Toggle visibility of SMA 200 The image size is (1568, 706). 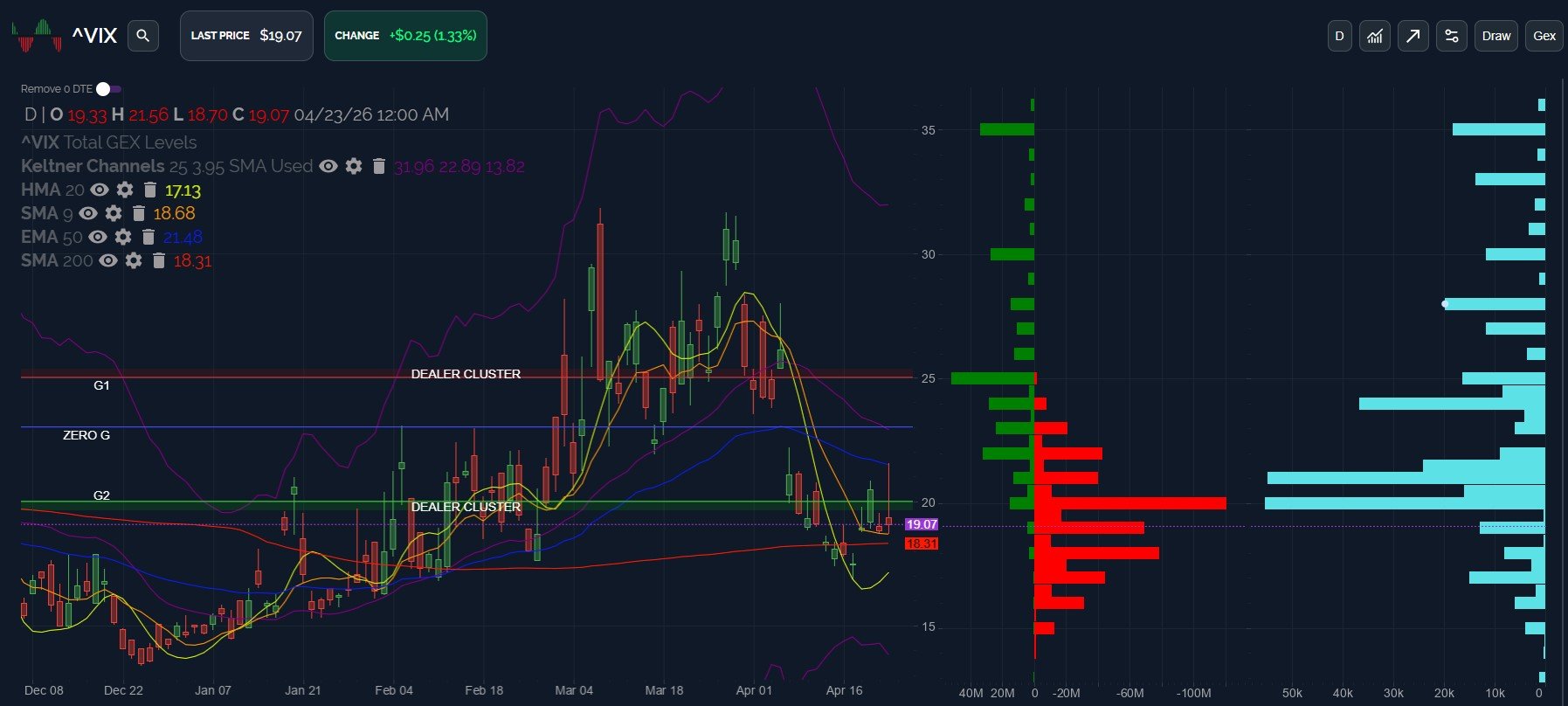[108, 260]
